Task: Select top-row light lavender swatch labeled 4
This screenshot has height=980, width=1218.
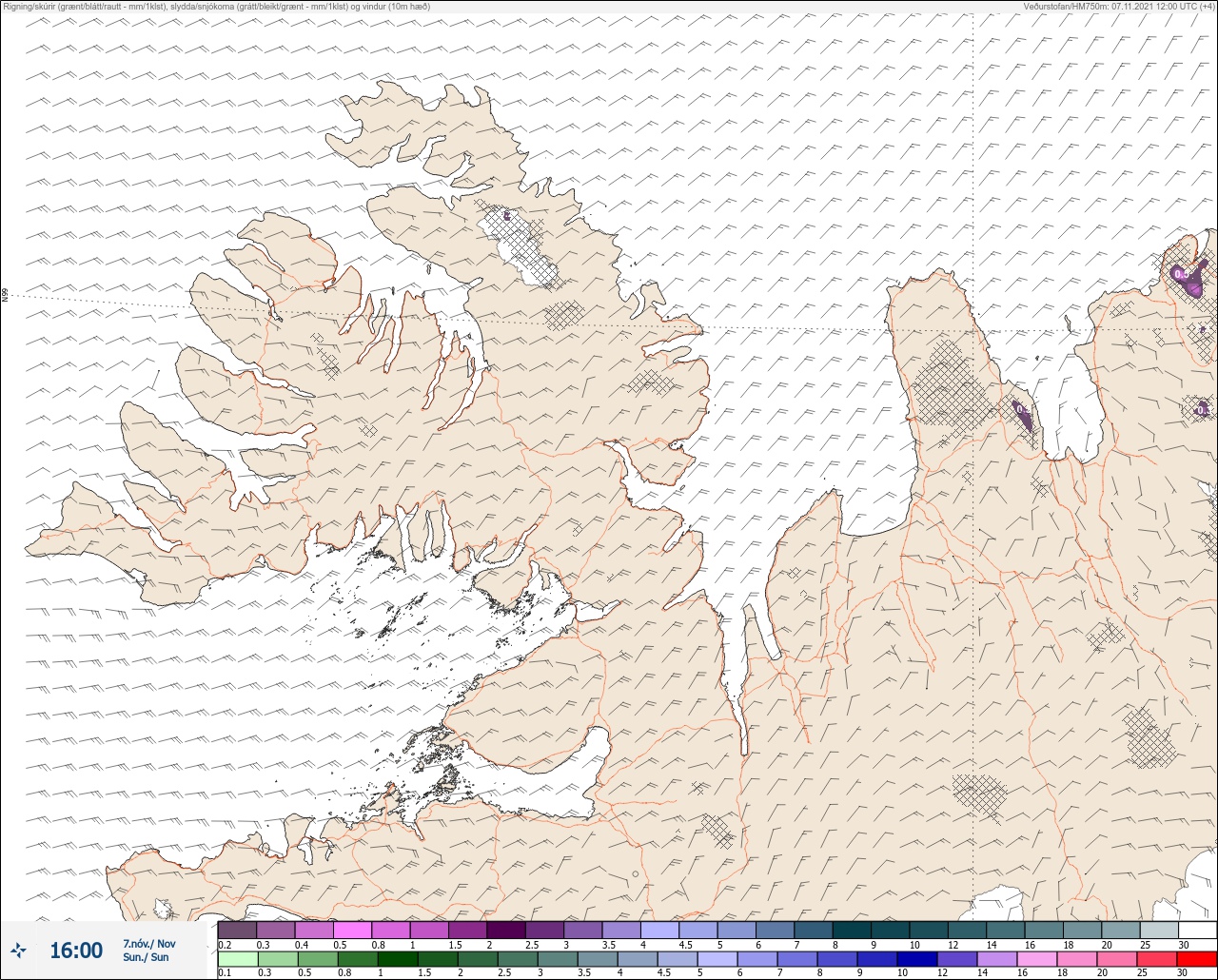Action: coord(659,930)
